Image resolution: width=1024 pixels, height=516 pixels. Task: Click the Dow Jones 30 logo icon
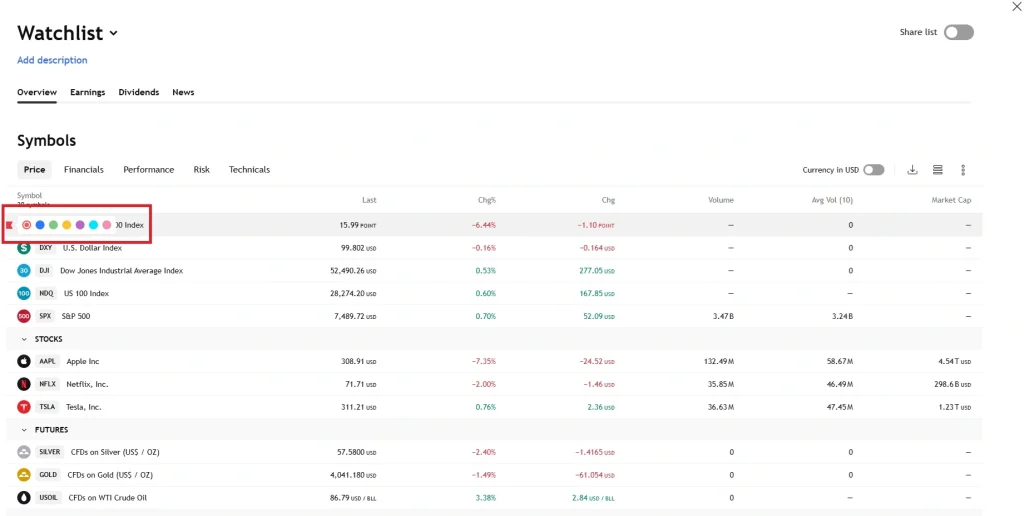(24, 270)
